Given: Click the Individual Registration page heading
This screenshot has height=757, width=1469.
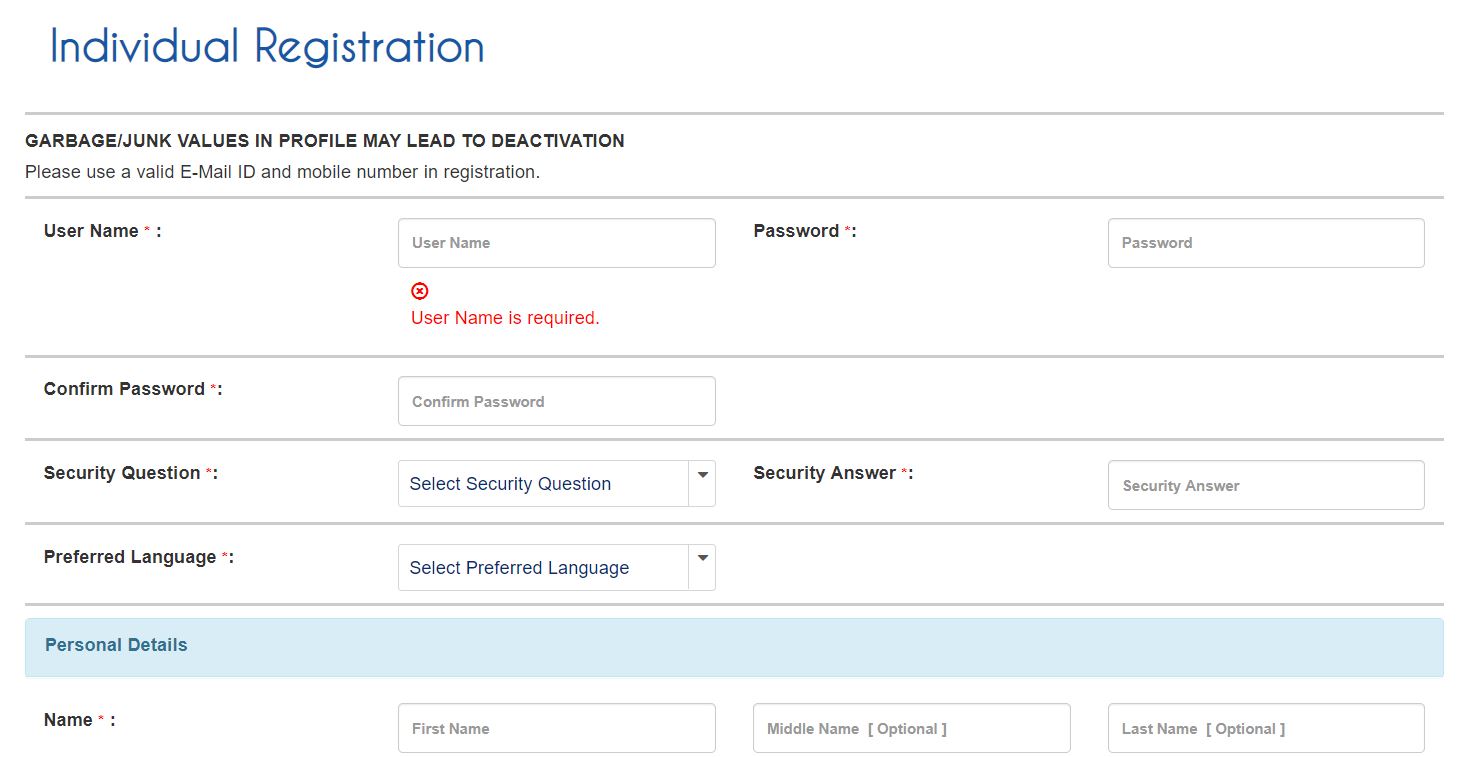Looking at the screenshot, I should click(x=267, y=47).
